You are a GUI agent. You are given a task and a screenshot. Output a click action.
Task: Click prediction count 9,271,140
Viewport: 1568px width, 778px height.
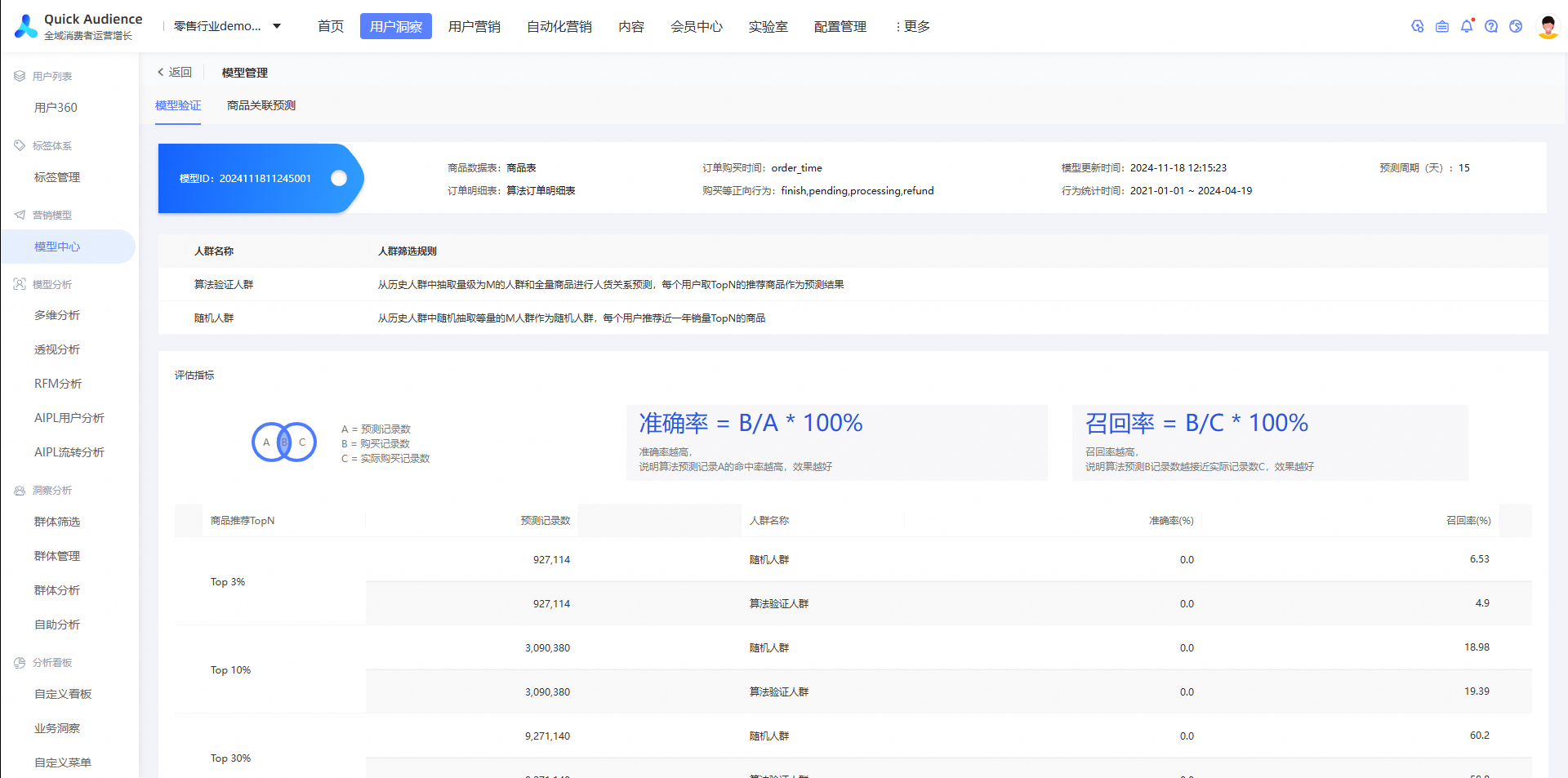click(547, 736)
